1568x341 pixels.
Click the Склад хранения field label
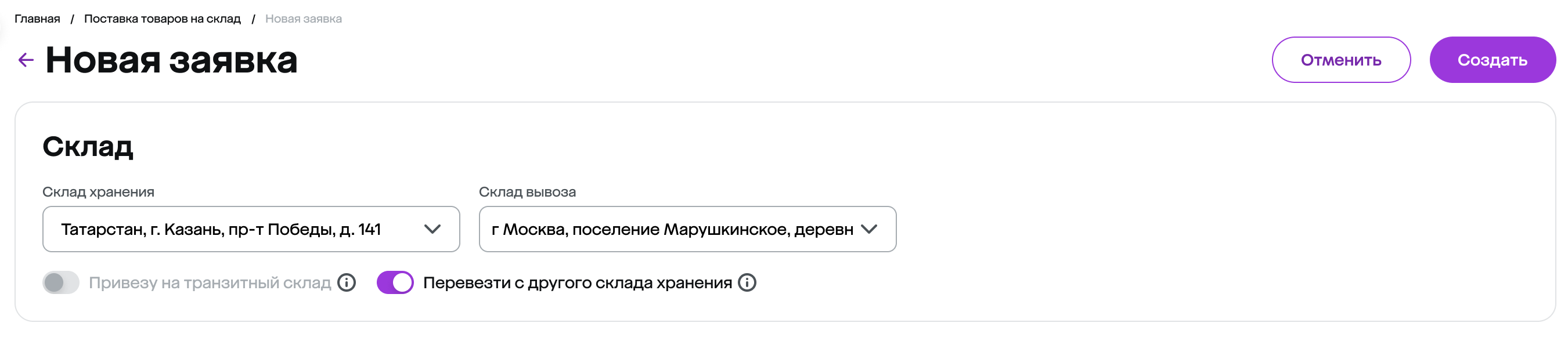click(x=98, y=192)
